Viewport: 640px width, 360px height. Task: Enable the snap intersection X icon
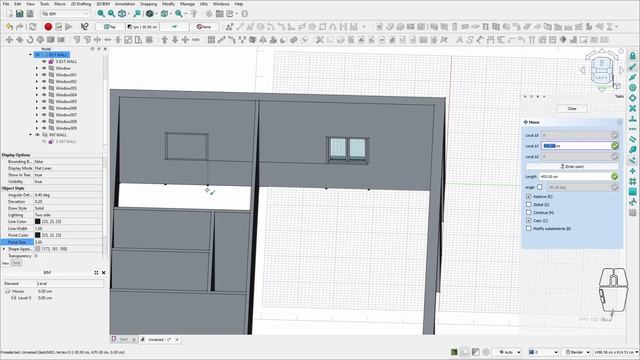632,108
